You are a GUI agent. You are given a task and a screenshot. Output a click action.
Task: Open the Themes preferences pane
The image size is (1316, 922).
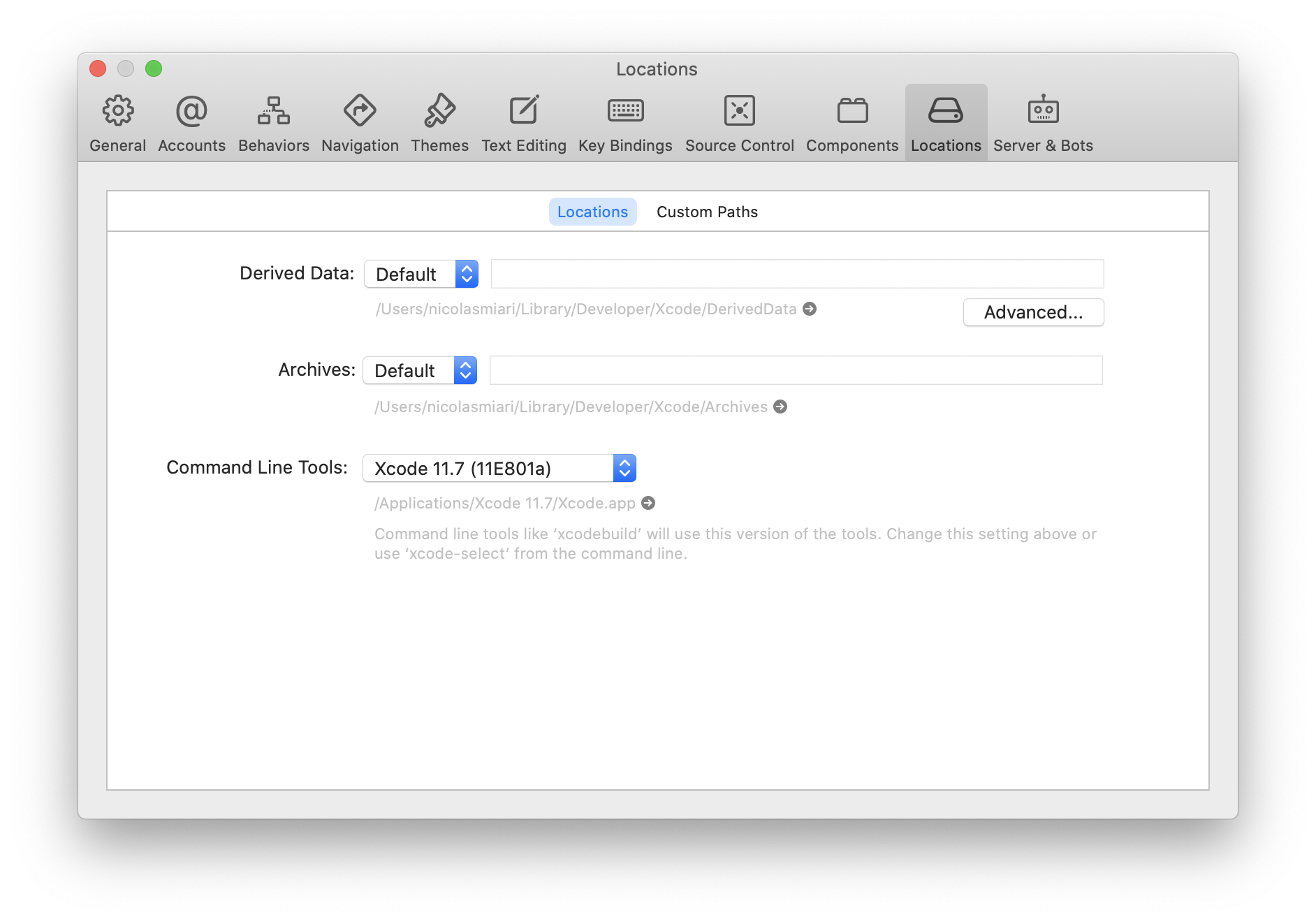click(439, 124)
